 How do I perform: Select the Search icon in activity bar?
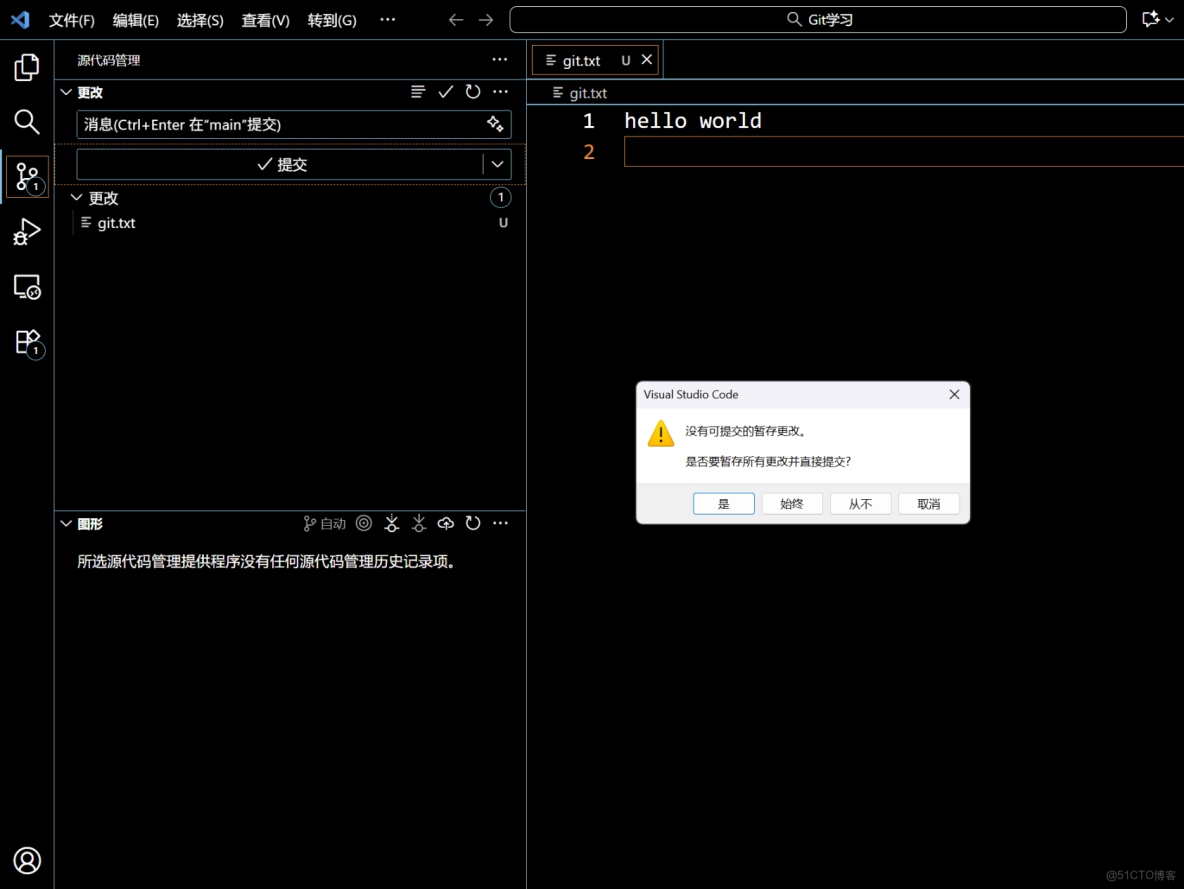tap(26, 121)
